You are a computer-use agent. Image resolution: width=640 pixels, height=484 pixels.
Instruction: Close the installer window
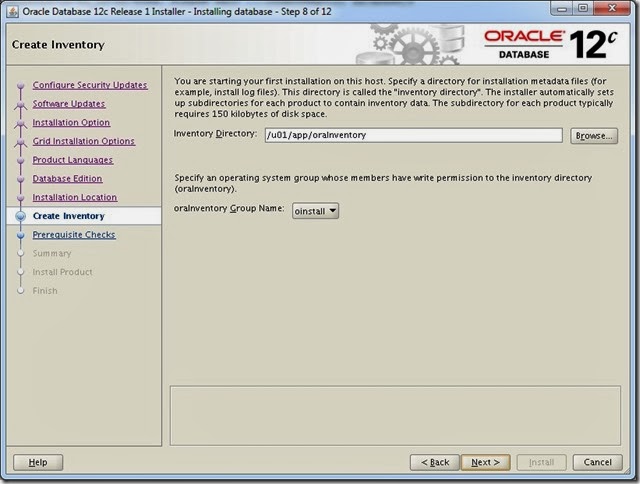tap(612, 9)
